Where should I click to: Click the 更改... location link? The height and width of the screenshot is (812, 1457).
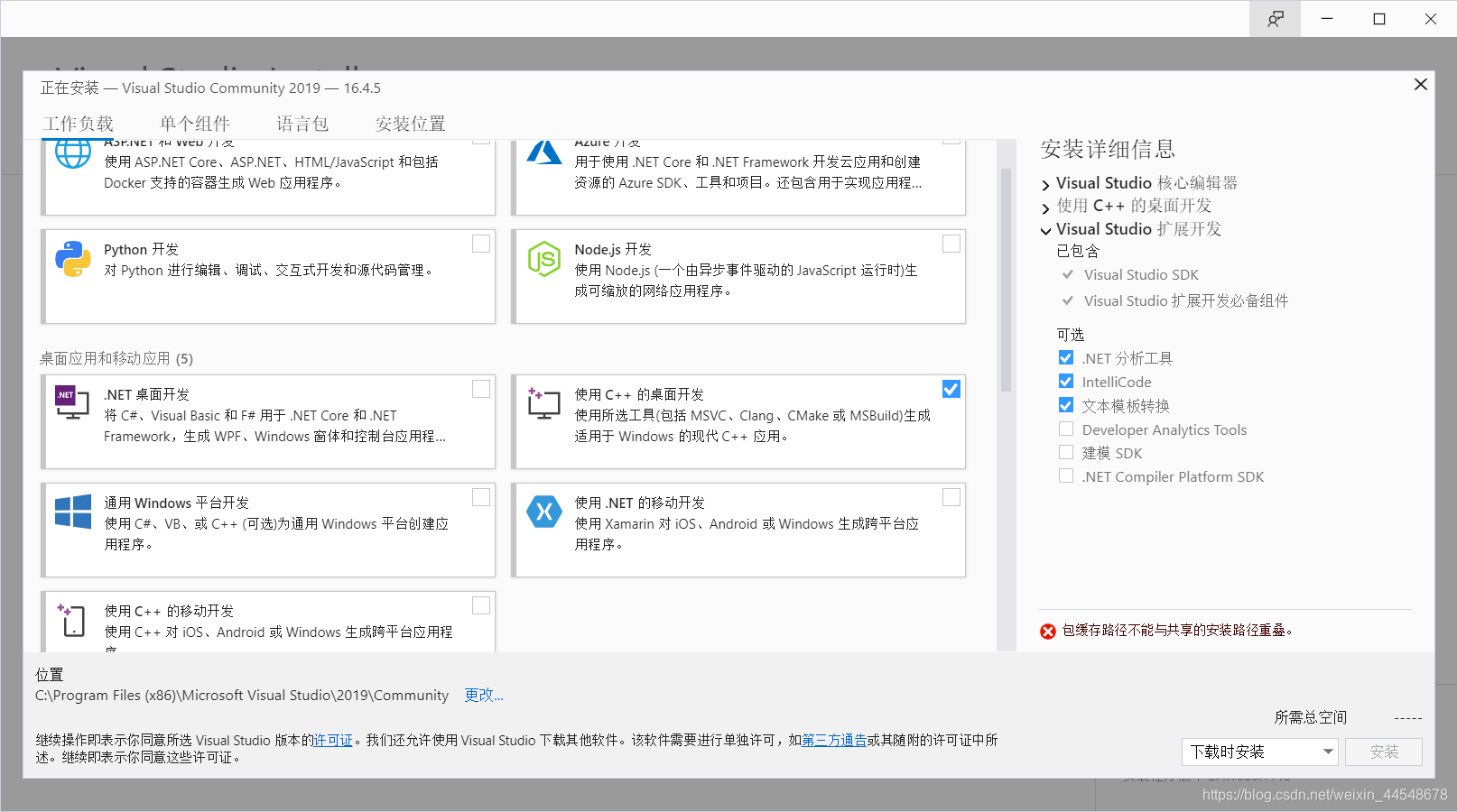point(484,695)
